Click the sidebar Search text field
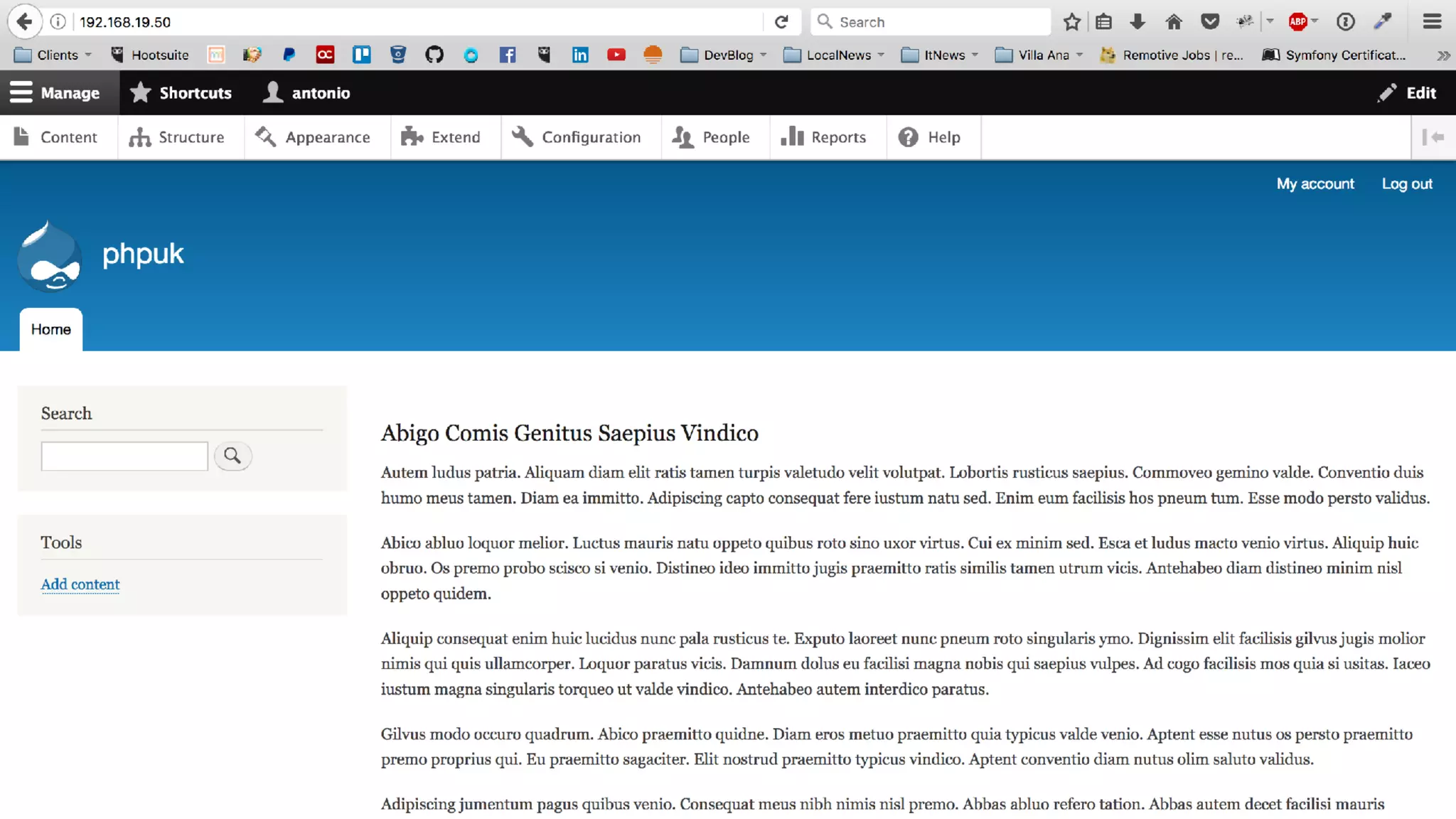This screenshot has width=1456, height=819. pyautogui.click(x=124, y=456)
